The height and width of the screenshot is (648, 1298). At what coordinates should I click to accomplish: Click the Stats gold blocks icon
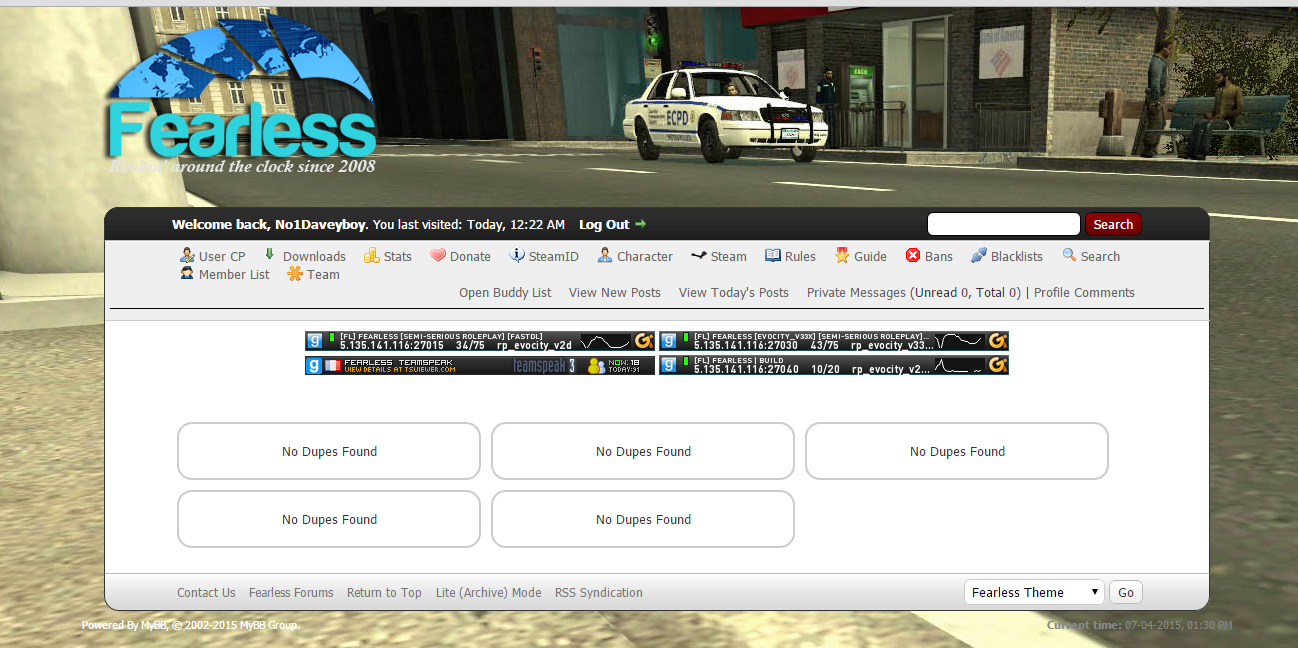372,256
